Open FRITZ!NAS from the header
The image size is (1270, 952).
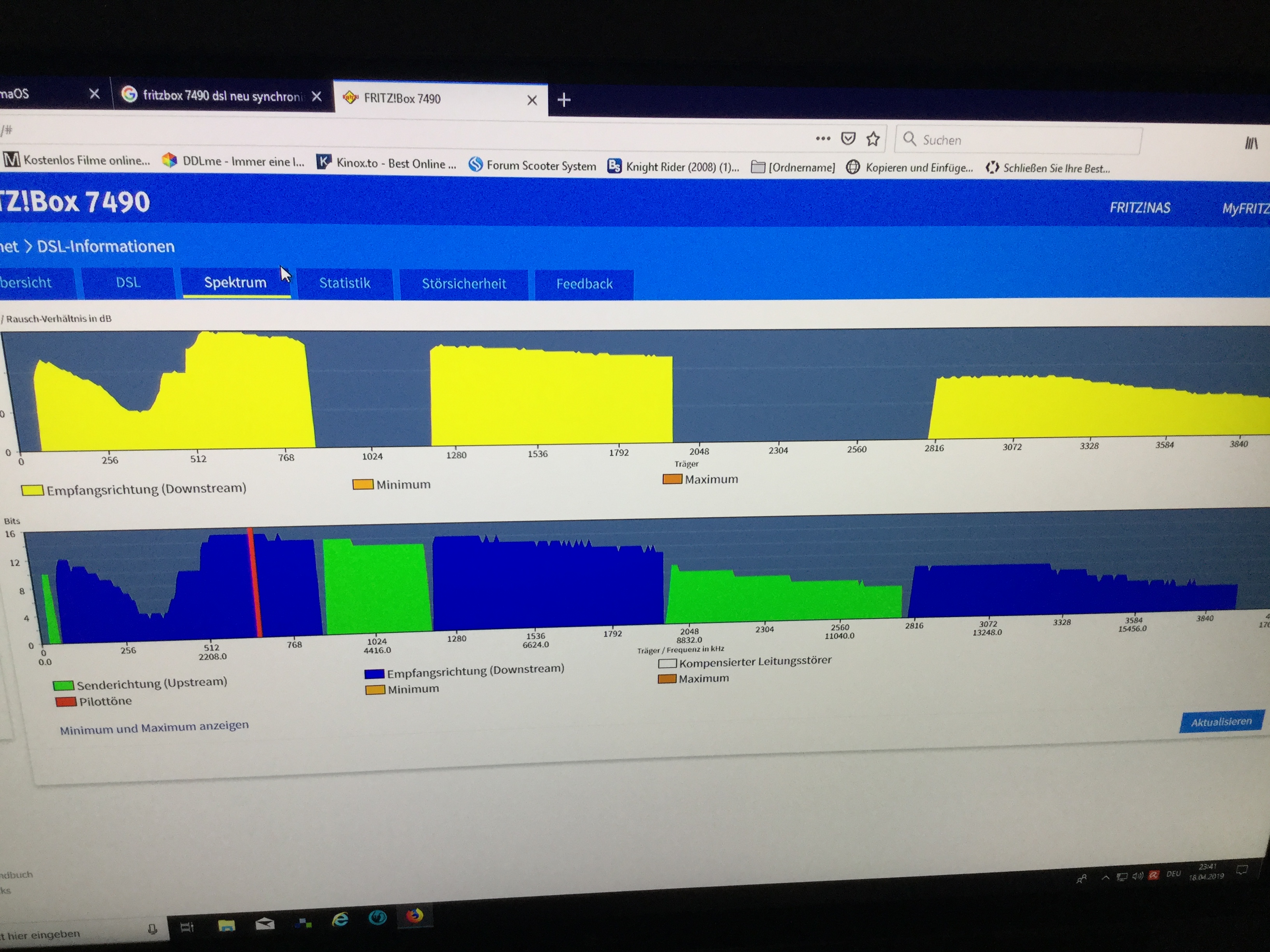[1139, 208]
